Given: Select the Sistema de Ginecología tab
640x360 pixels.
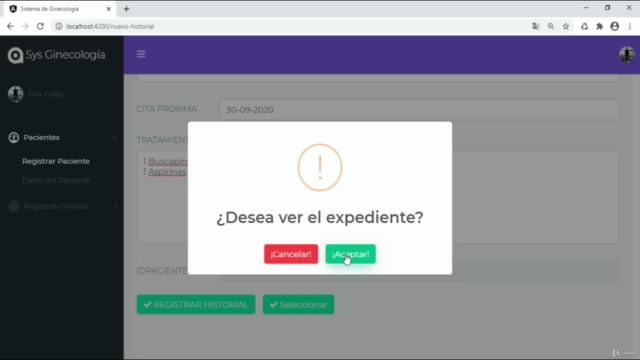Looking at the screenshot, I should click(60, 9).
